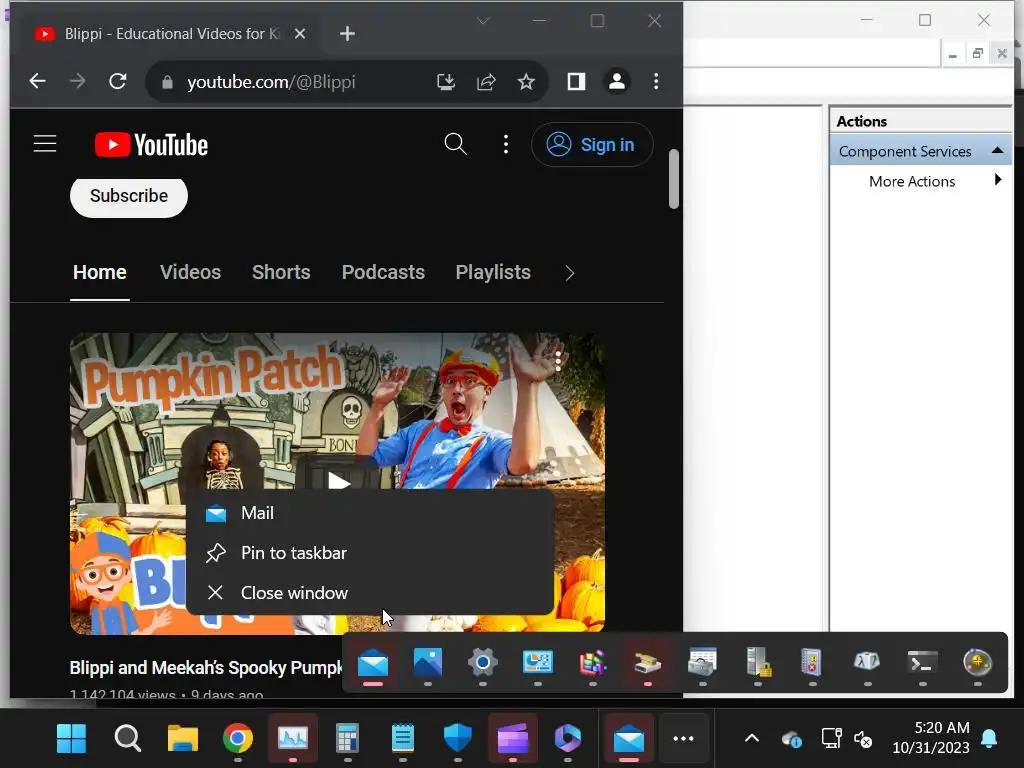1024x768 pixels.
Task: Choose Close window in jump list
Action: tap(370, 593)
